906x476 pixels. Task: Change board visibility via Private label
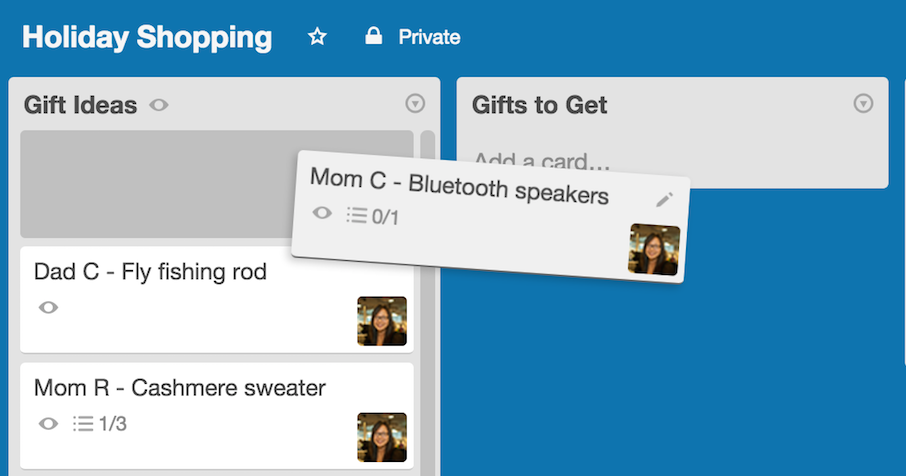(429, 37)
